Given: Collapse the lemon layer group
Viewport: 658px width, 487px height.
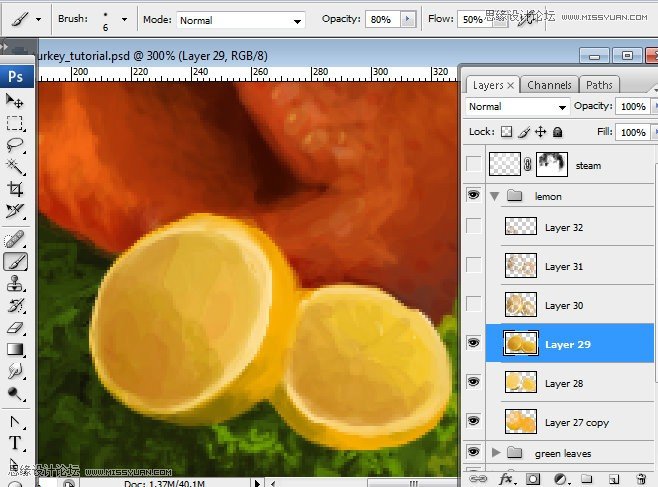Looking at the screenshot, I should point(495,196).
